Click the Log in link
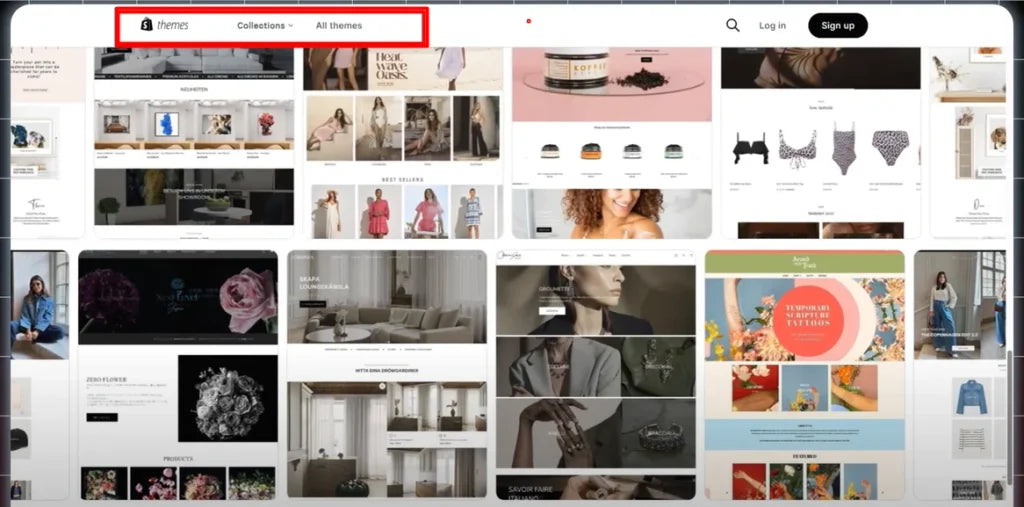Screen dimensions: 1024x507 [x=773, y=25]
